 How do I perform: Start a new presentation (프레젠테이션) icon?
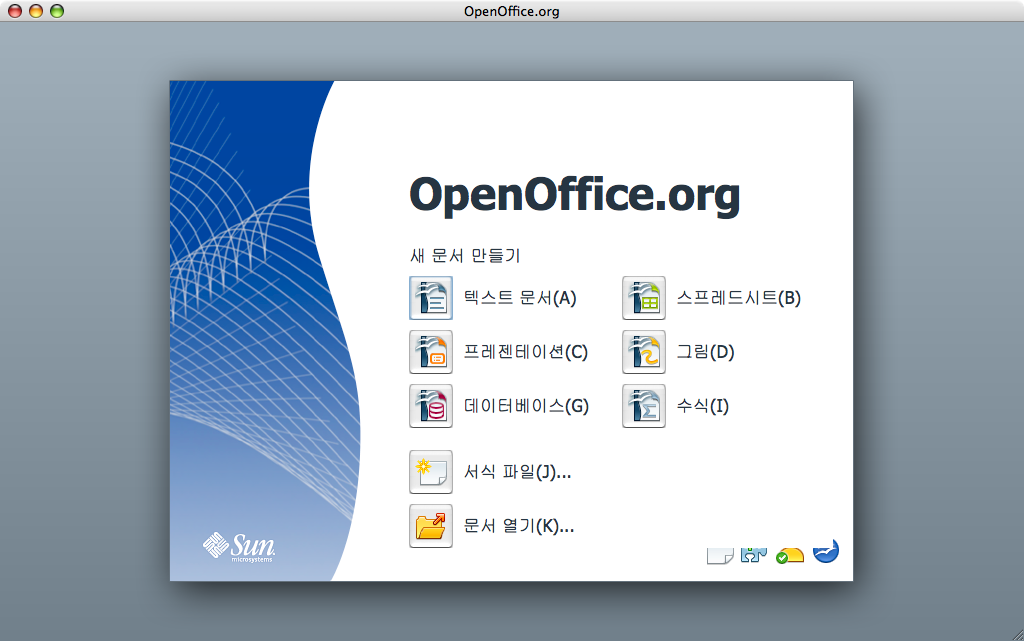(x=431, y=352)
